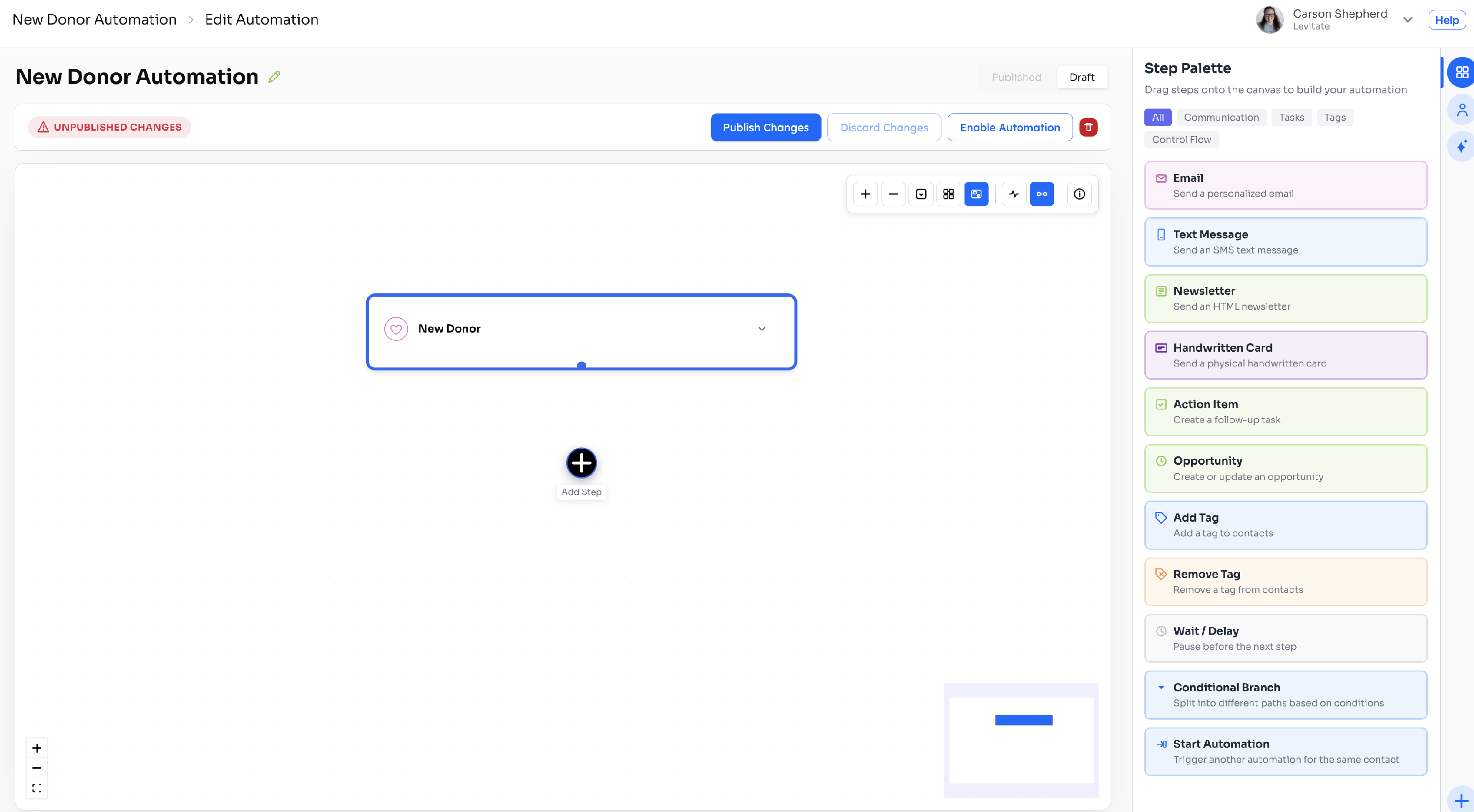Image resolution: width=1474 pixels, height=812 pixels.
Task: Click the black Add Step plus circle
Action: point(581,462)
